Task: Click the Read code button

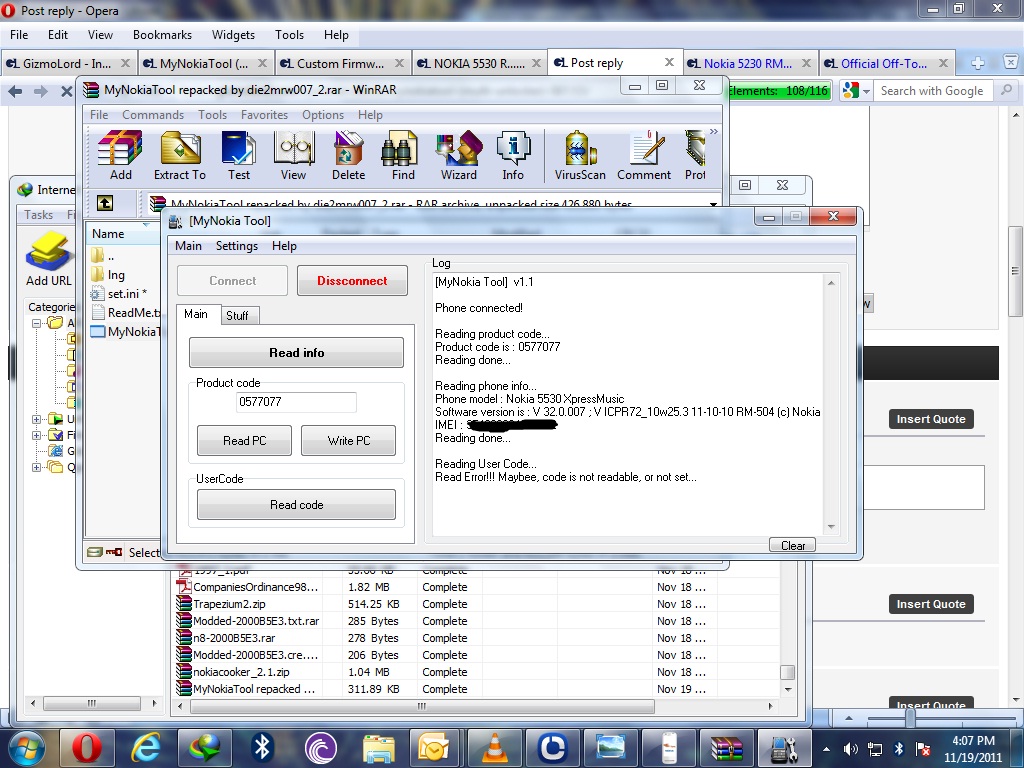Action: point(296,505)
